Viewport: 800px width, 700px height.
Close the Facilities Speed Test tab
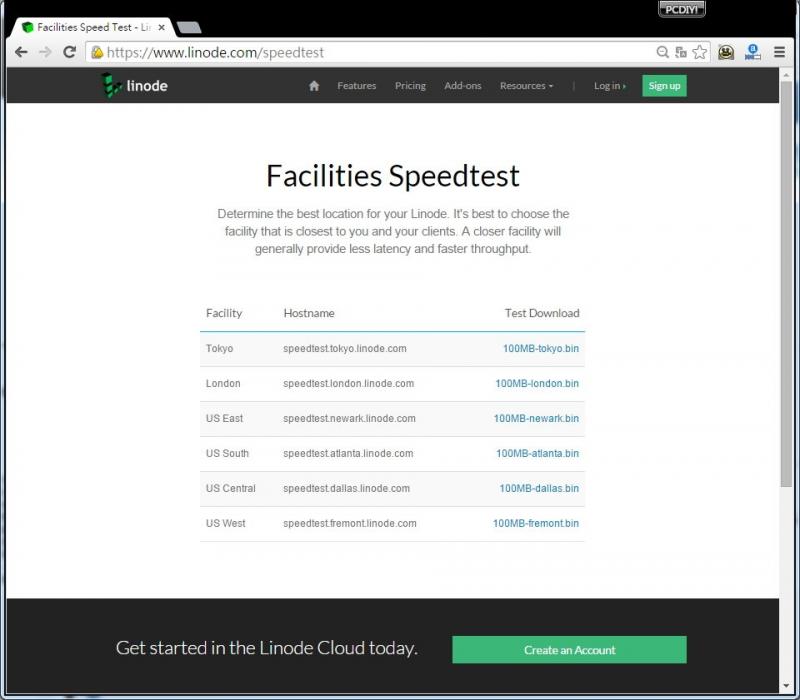[161, 27]
